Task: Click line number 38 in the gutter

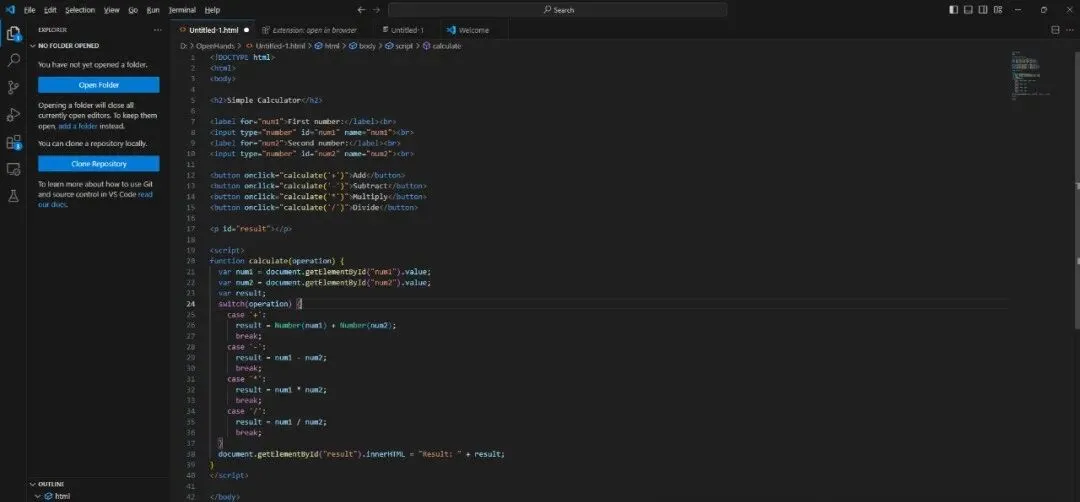Action: tap(191, 454)
